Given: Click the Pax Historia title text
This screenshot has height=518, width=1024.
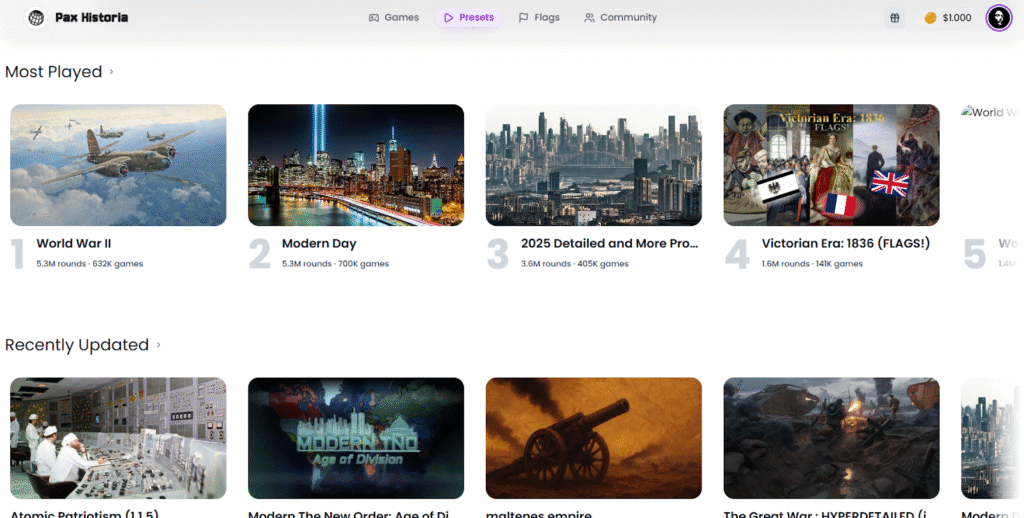Looking at the screenshot, I should point(91,18).
